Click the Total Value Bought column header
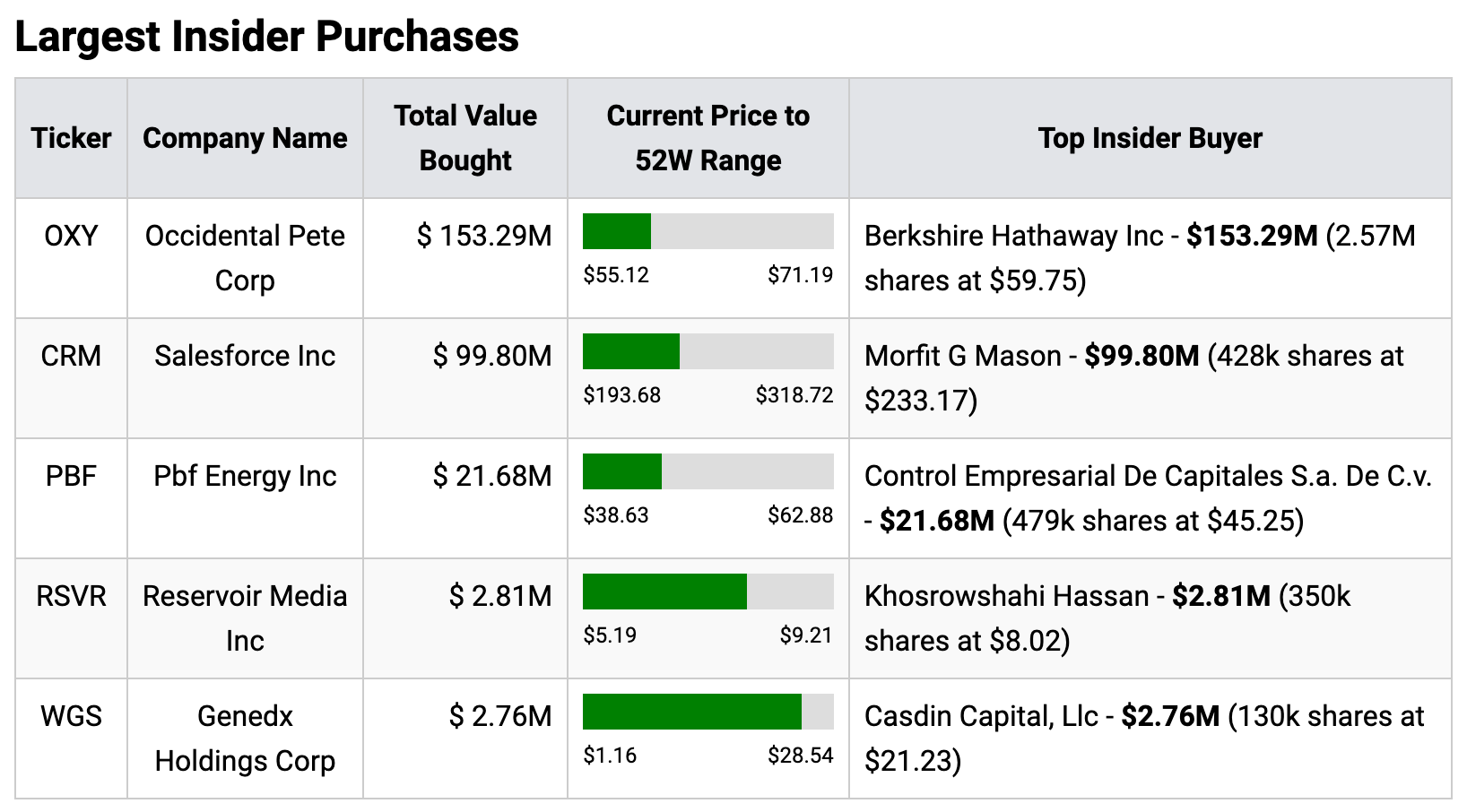This screenshot has width=1467, height=812. coord(465,138)
